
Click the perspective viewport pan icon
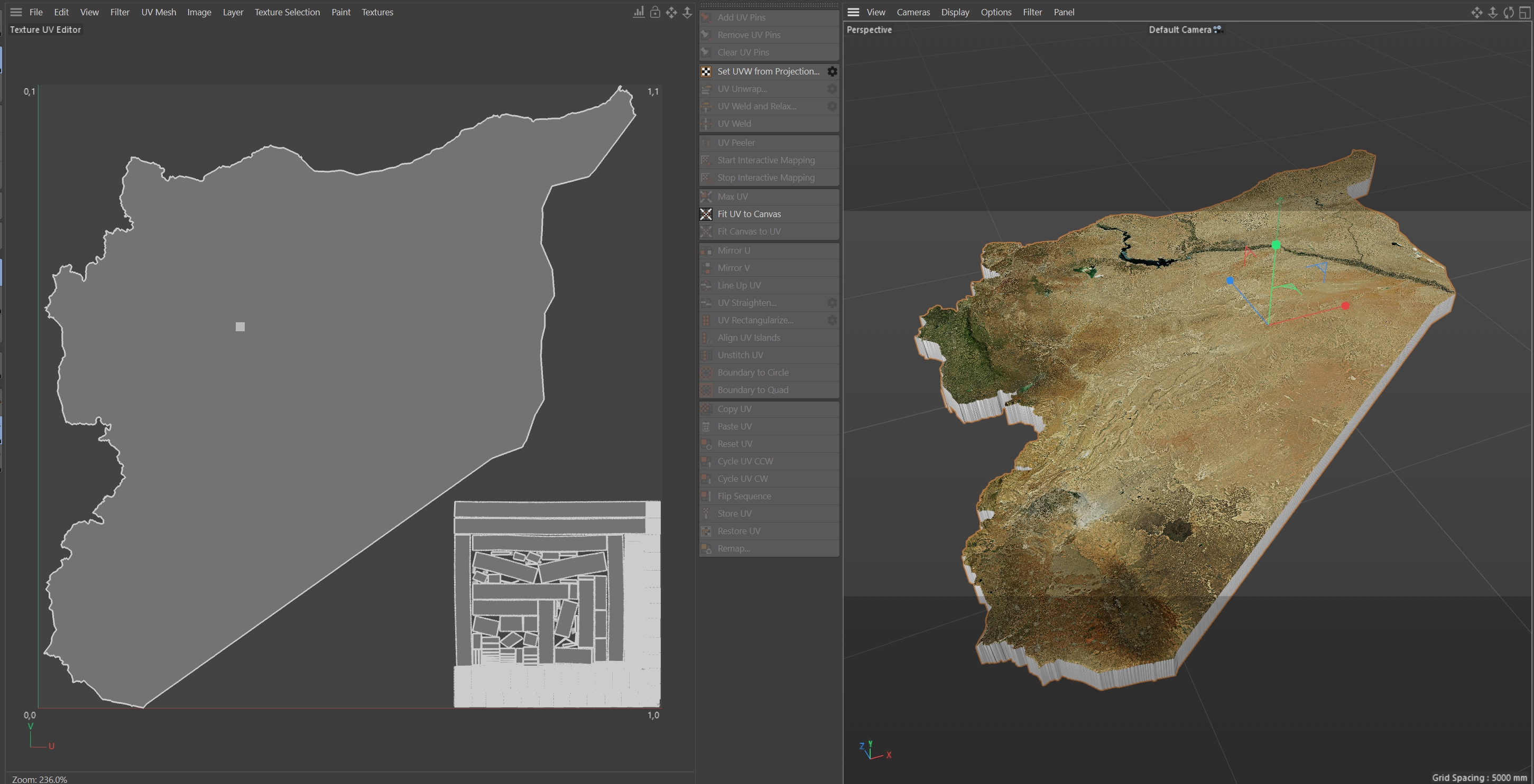[1476, 13]
